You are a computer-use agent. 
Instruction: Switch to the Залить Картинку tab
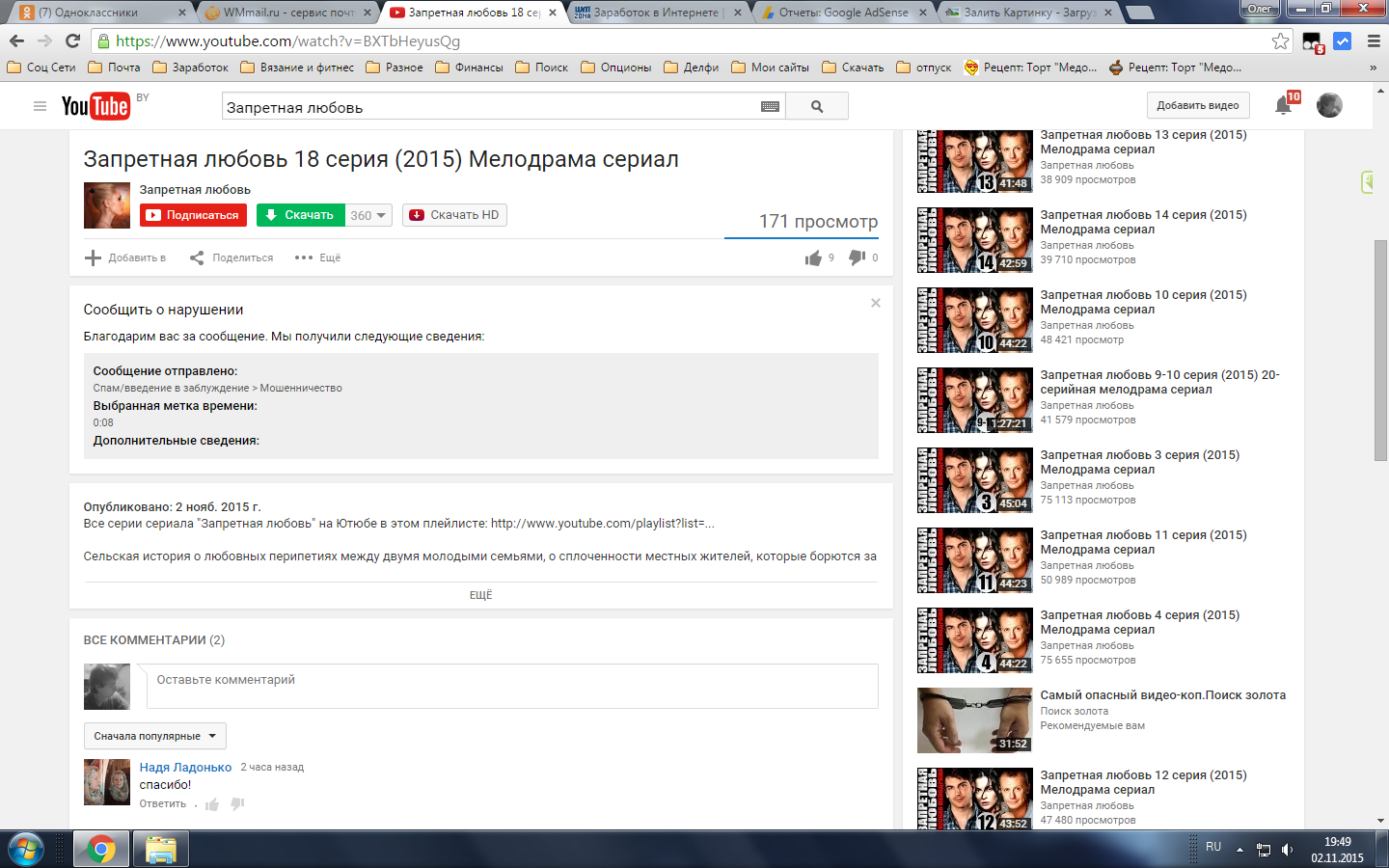click(x=1029, y=13)
